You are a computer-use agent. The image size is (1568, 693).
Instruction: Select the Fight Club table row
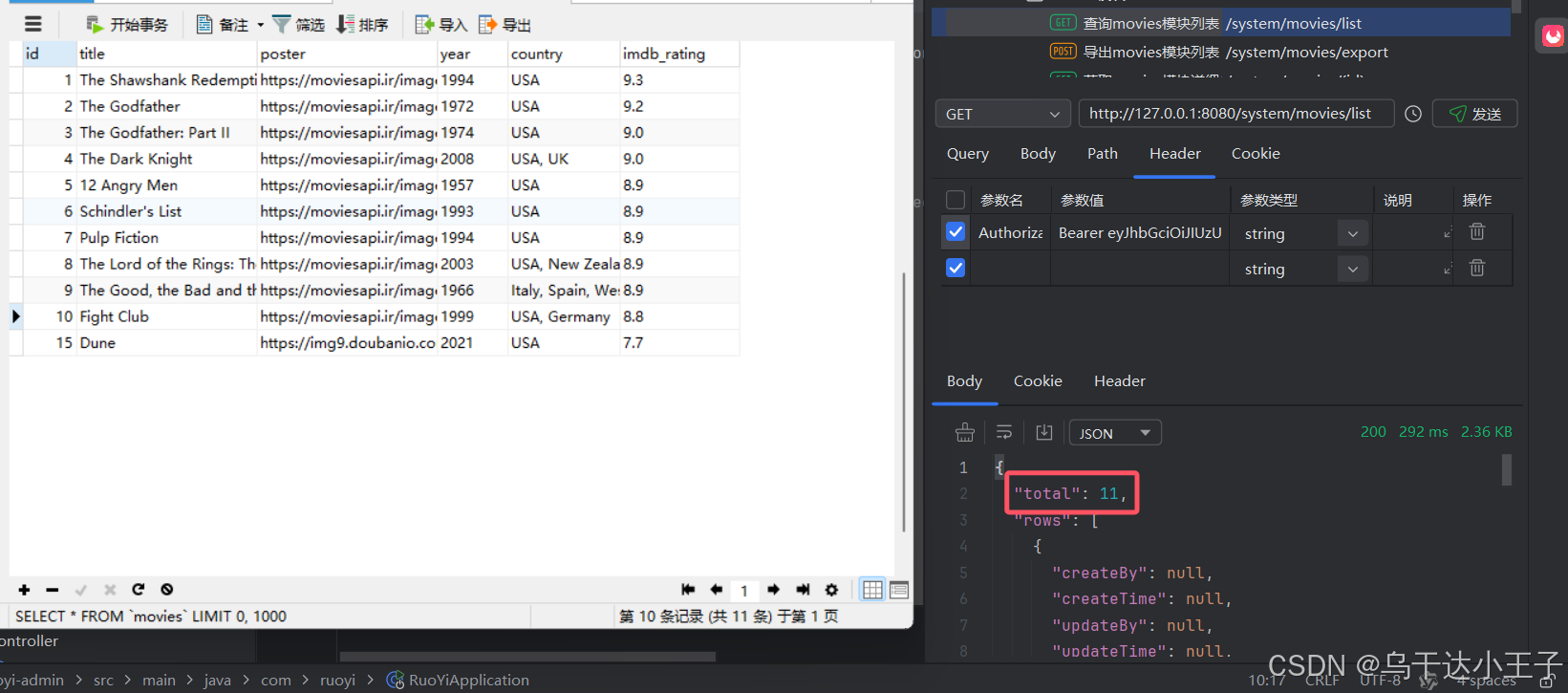pos(380,316)
